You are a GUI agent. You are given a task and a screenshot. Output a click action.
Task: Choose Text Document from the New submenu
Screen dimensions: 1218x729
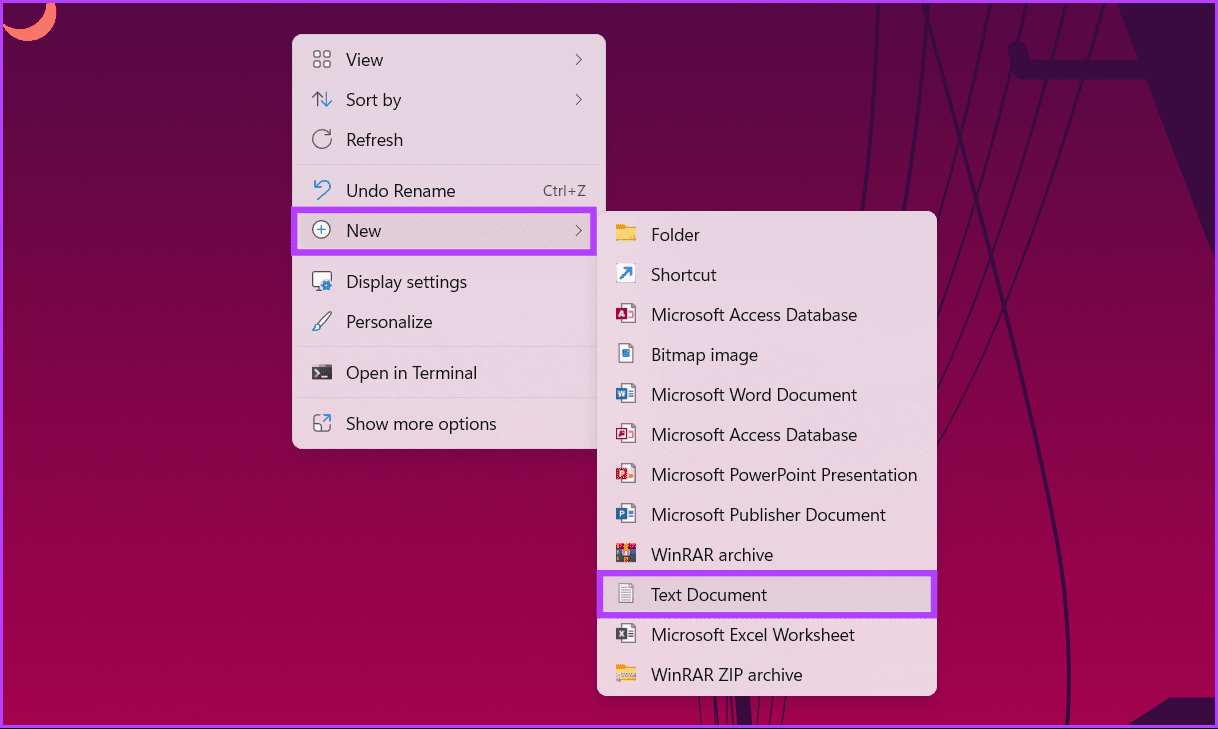point(766,594)
